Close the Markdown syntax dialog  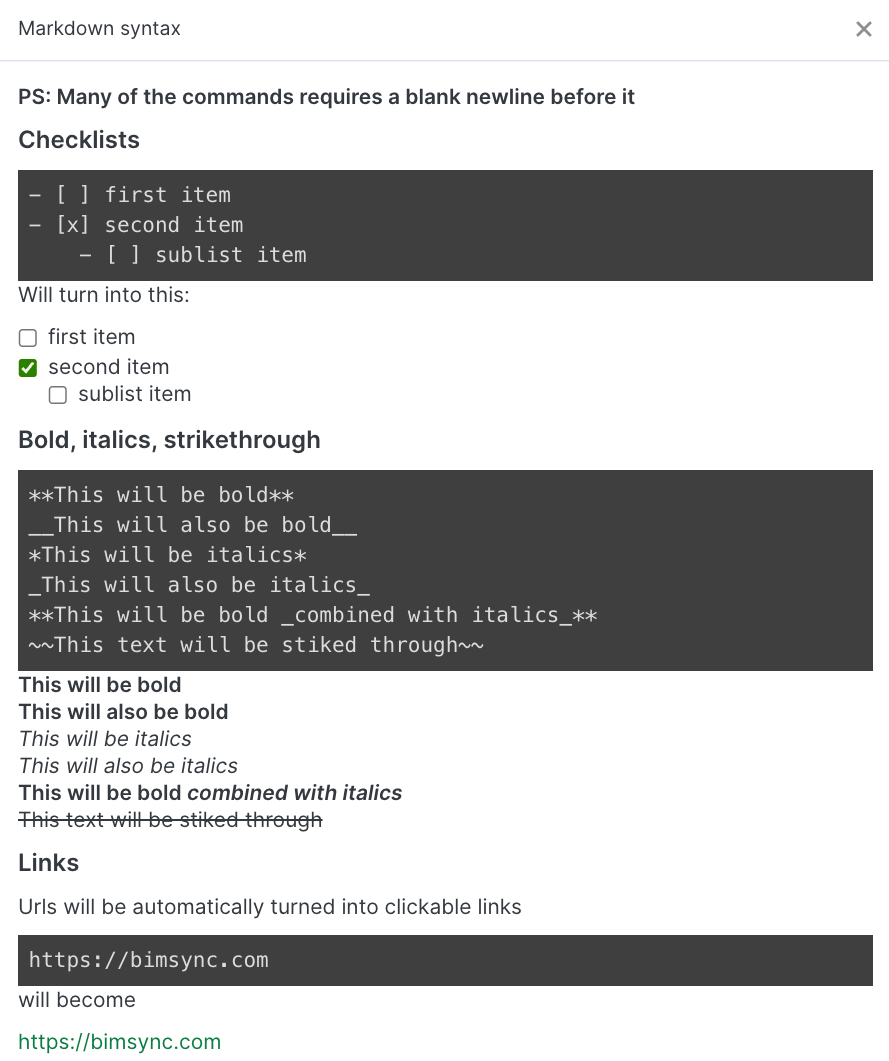863,29
